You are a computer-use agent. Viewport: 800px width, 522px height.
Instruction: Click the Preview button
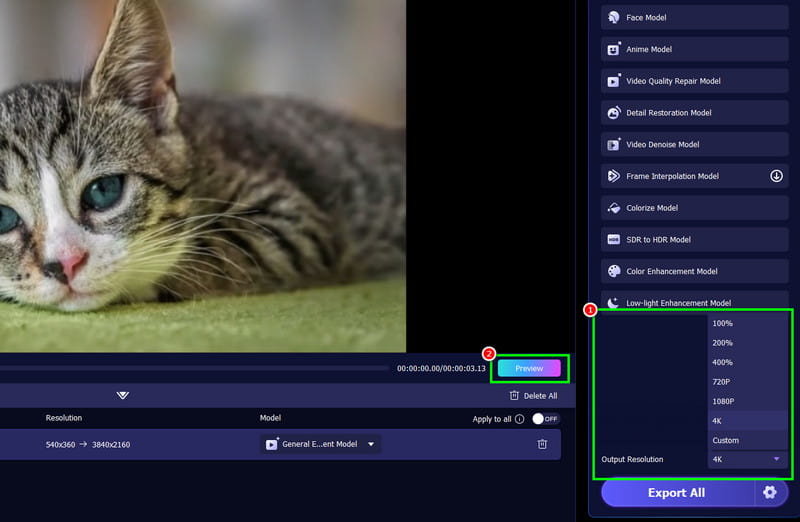point(529,368)
